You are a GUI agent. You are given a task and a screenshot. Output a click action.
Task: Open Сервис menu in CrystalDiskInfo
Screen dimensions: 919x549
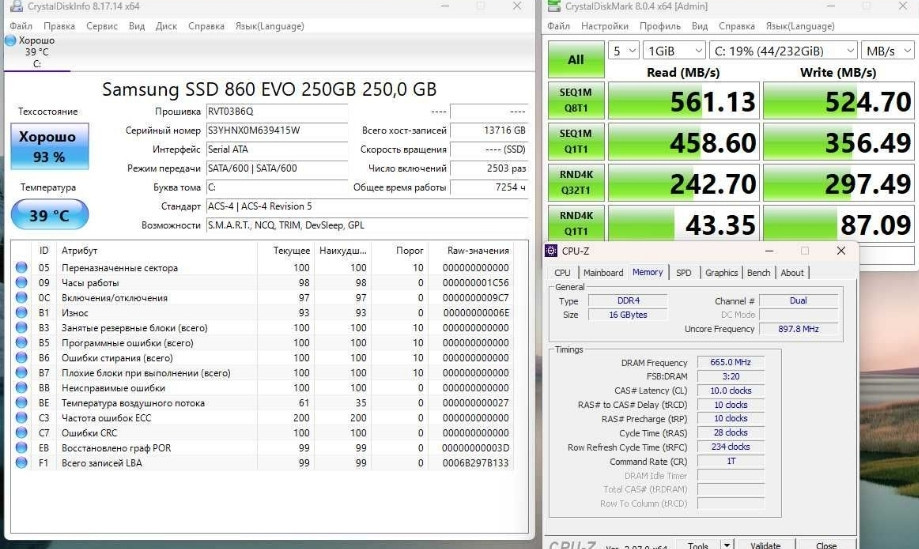pyautogui.click(x=102, y=26)
